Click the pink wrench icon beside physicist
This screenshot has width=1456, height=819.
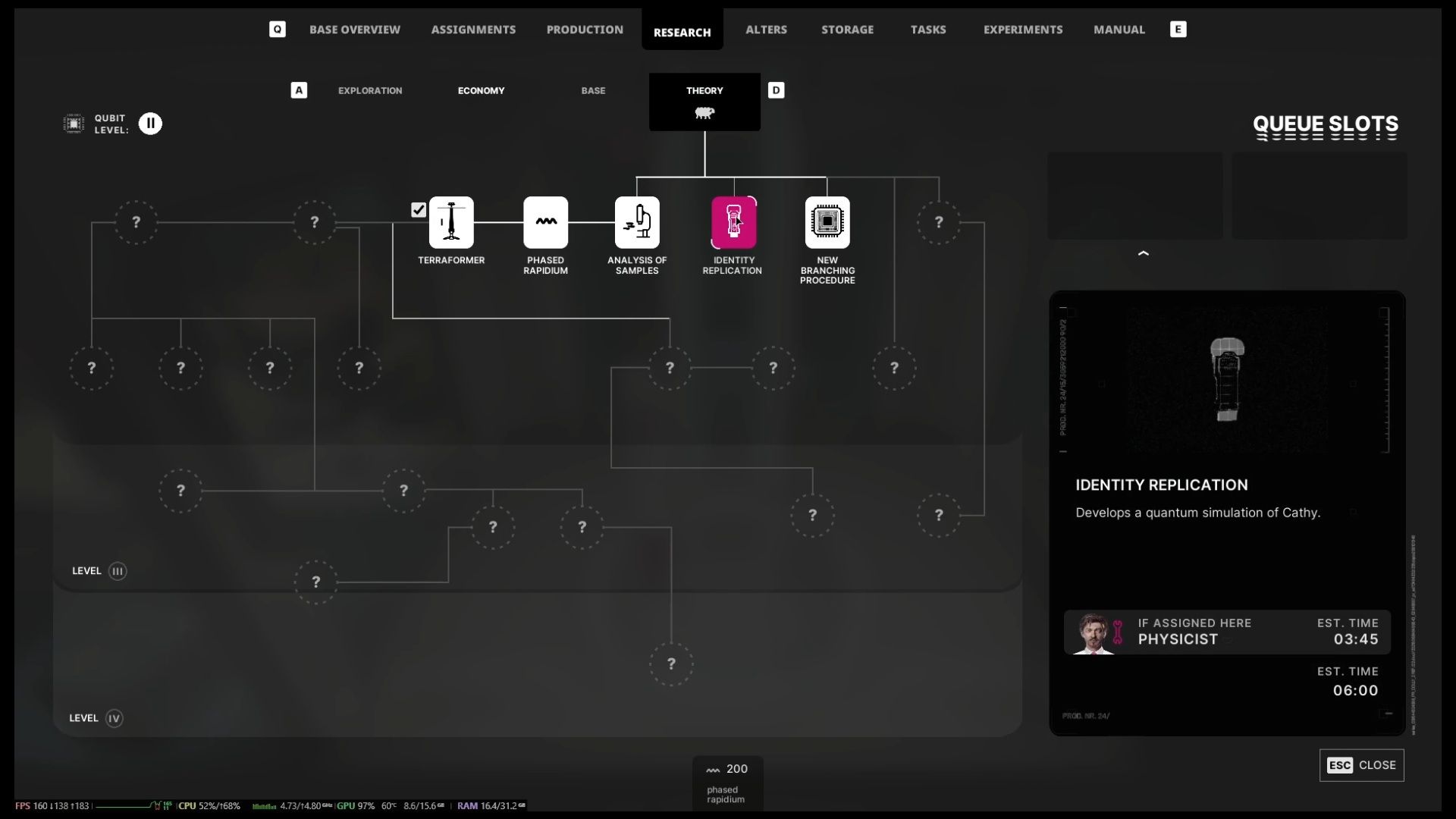[x=1117, y=632]
